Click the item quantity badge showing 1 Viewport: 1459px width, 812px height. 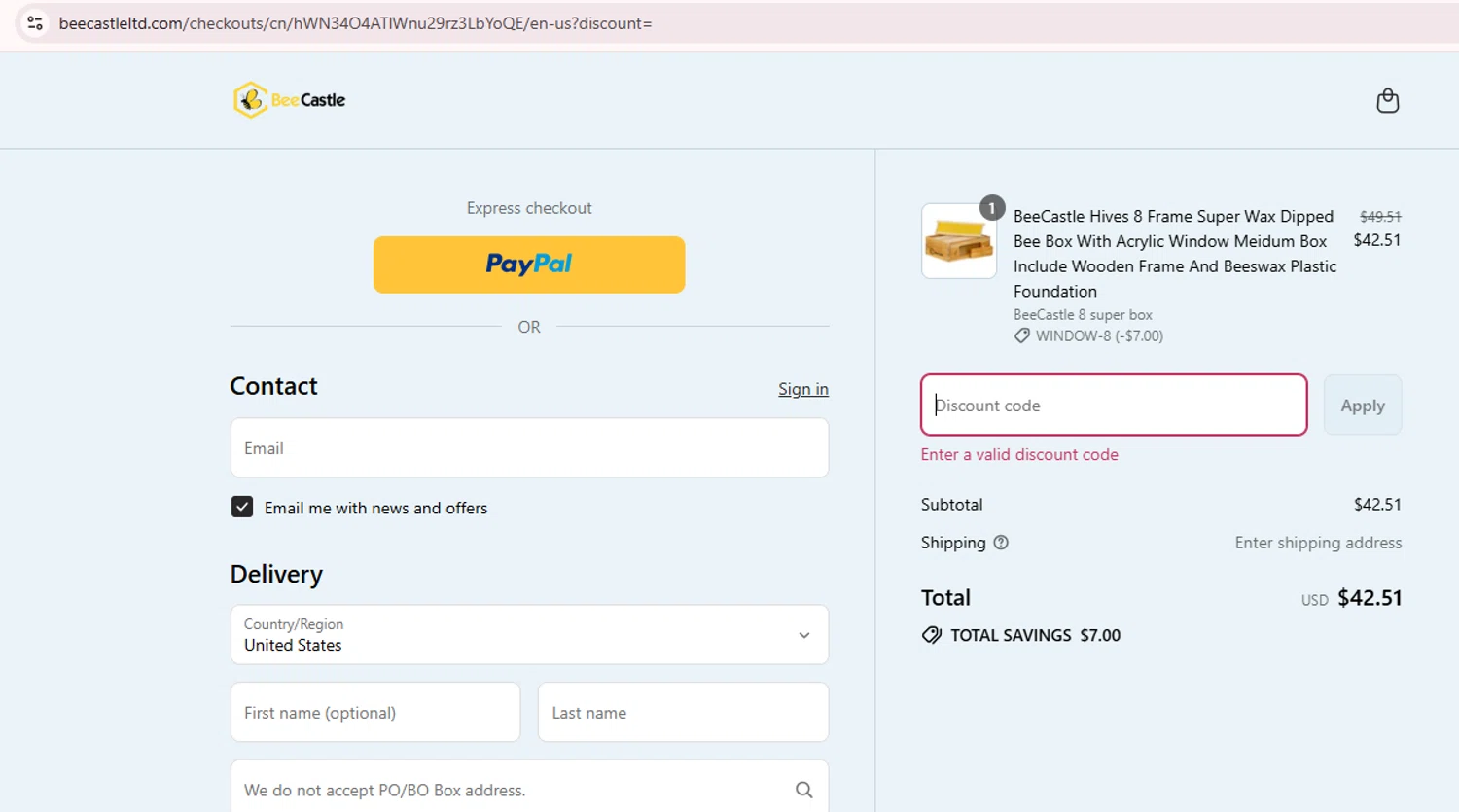pyautogui.click(x=991, y=207)
